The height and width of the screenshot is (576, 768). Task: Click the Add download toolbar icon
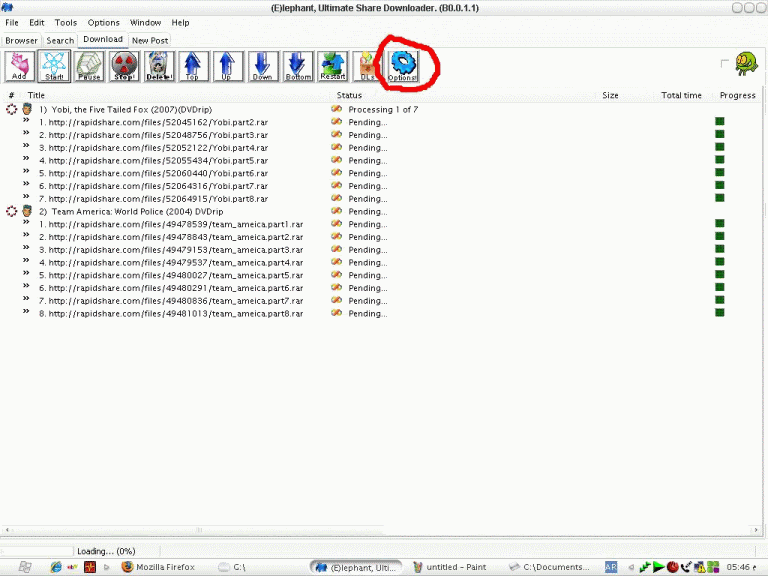click(x=19, y=66)
